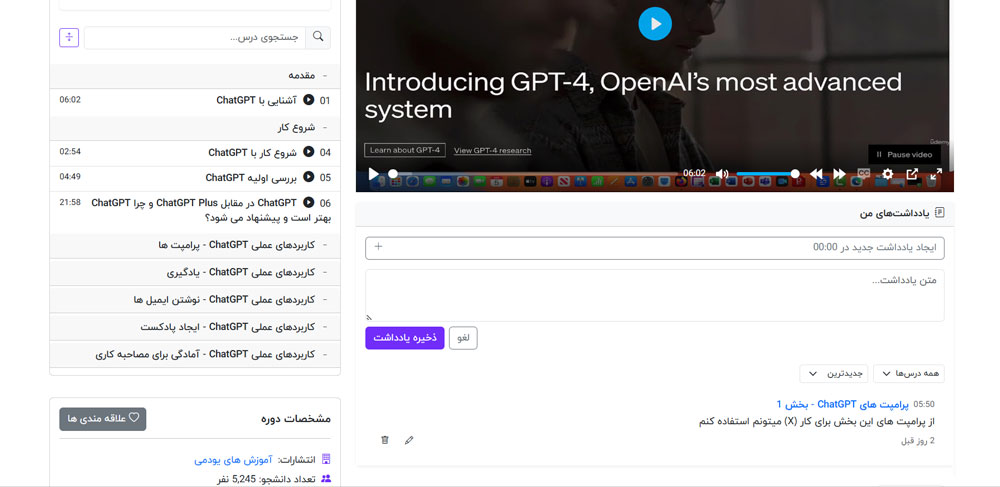Click the pop-out external window icon on the video

pos(912,173)
